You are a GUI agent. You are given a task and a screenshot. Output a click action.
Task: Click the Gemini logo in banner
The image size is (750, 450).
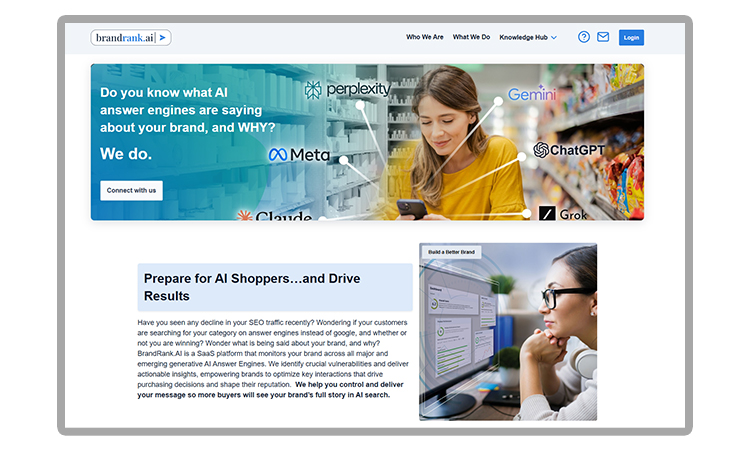532,94
